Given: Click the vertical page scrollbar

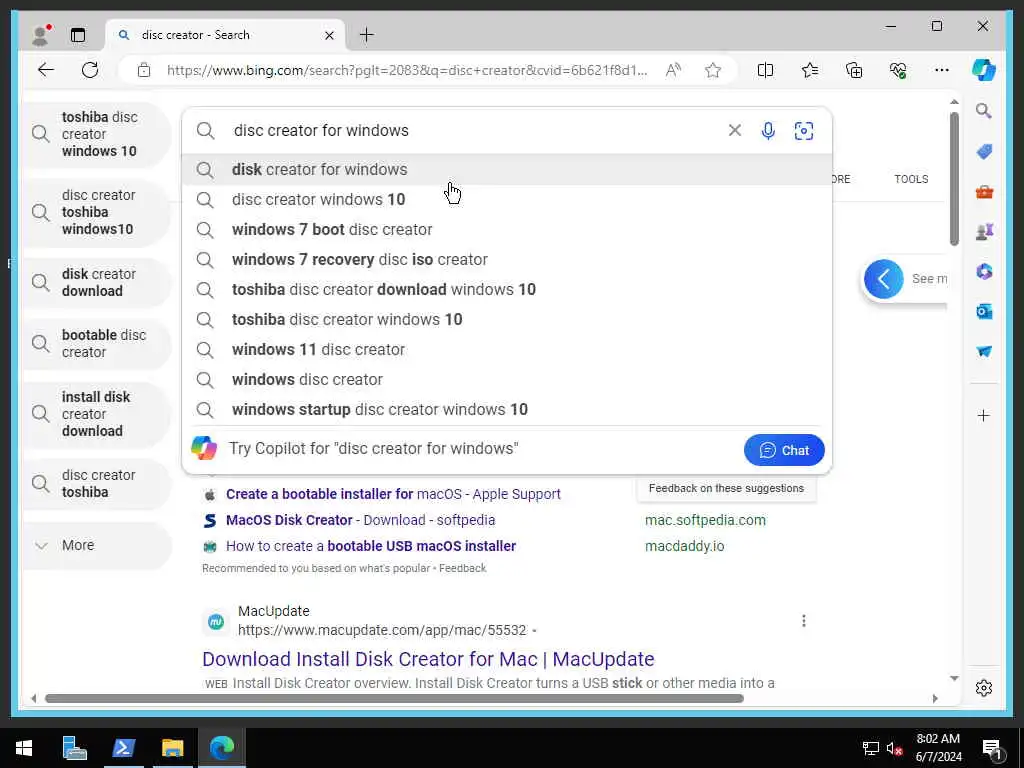Looking at the screenshot, I should [x=954, y=178].
